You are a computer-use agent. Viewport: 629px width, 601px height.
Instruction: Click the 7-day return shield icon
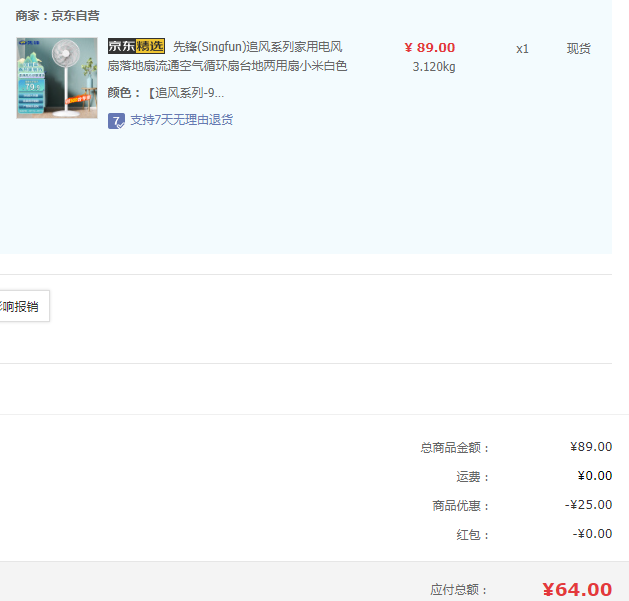116,121
